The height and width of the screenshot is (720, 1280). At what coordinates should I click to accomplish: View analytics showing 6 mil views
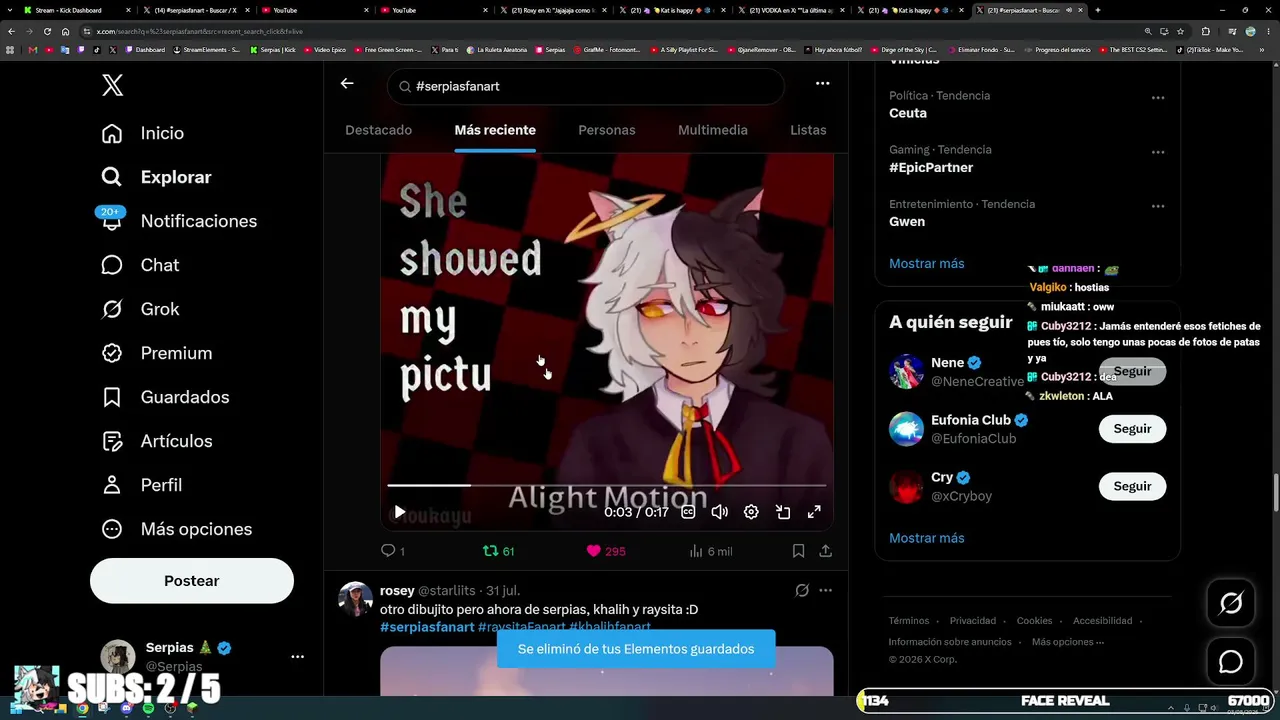(x=711, y=551)
